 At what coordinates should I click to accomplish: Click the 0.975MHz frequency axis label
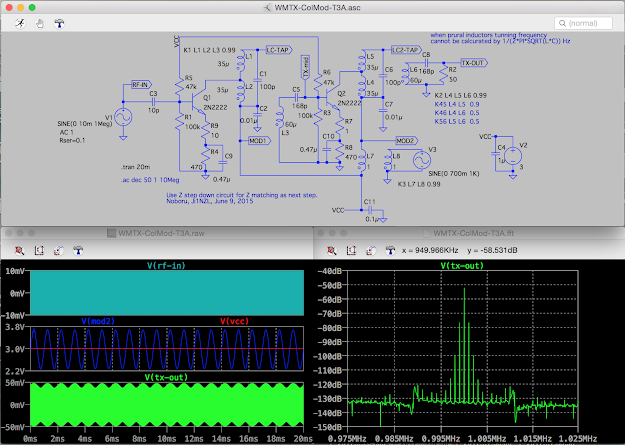point(347,439)
